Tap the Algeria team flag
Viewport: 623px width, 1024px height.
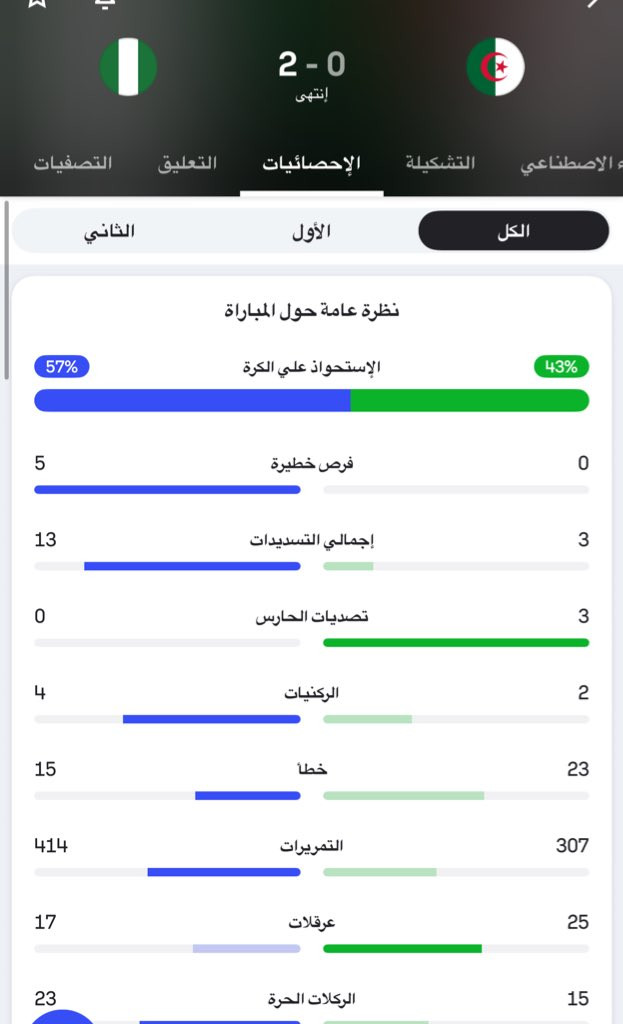[495, 67]
